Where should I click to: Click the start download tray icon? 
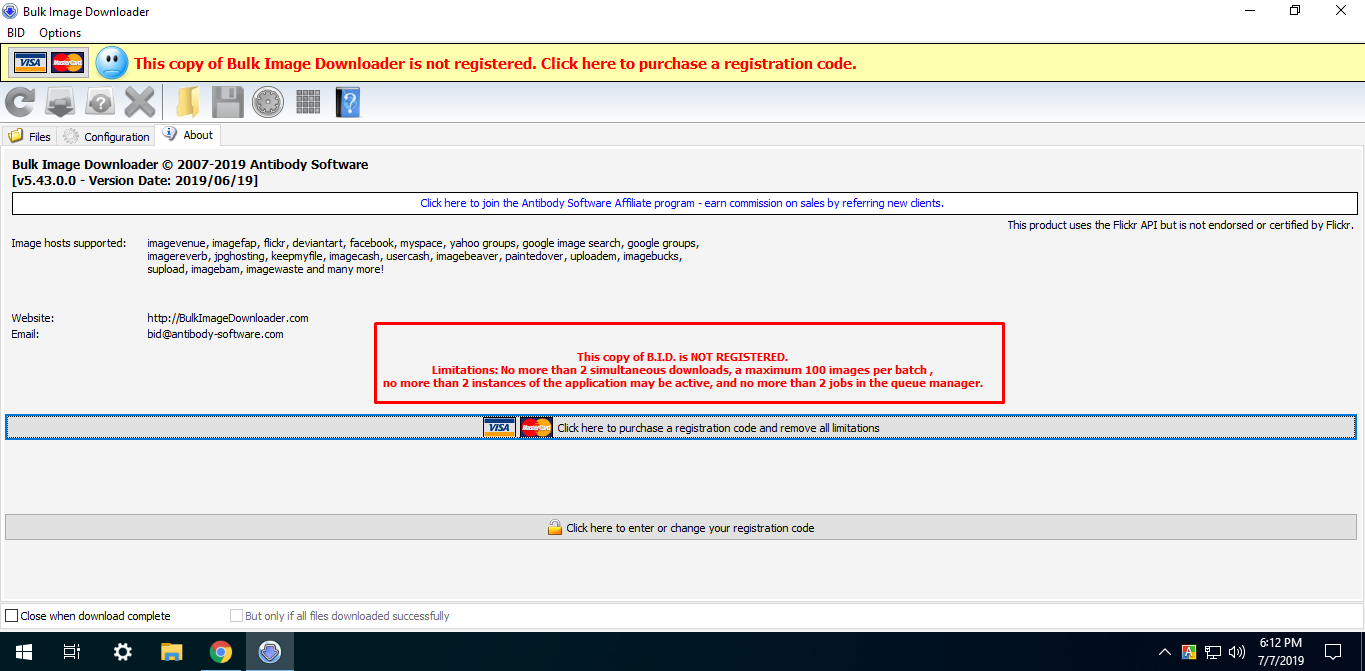click(x=61, y=102)
